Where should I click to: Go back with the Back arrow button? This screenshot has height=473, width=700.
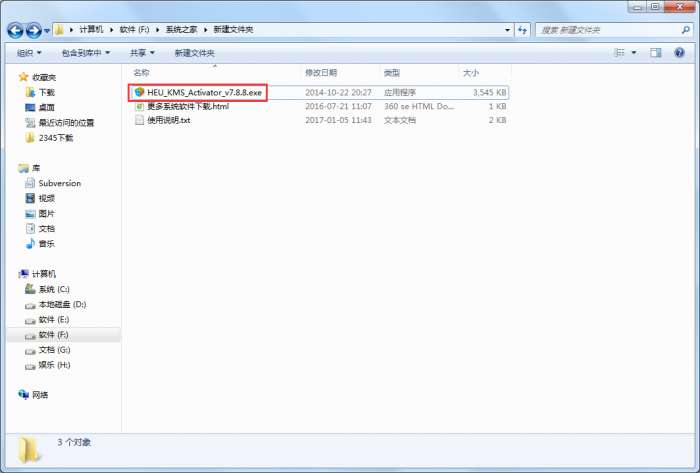pos(16,30)
